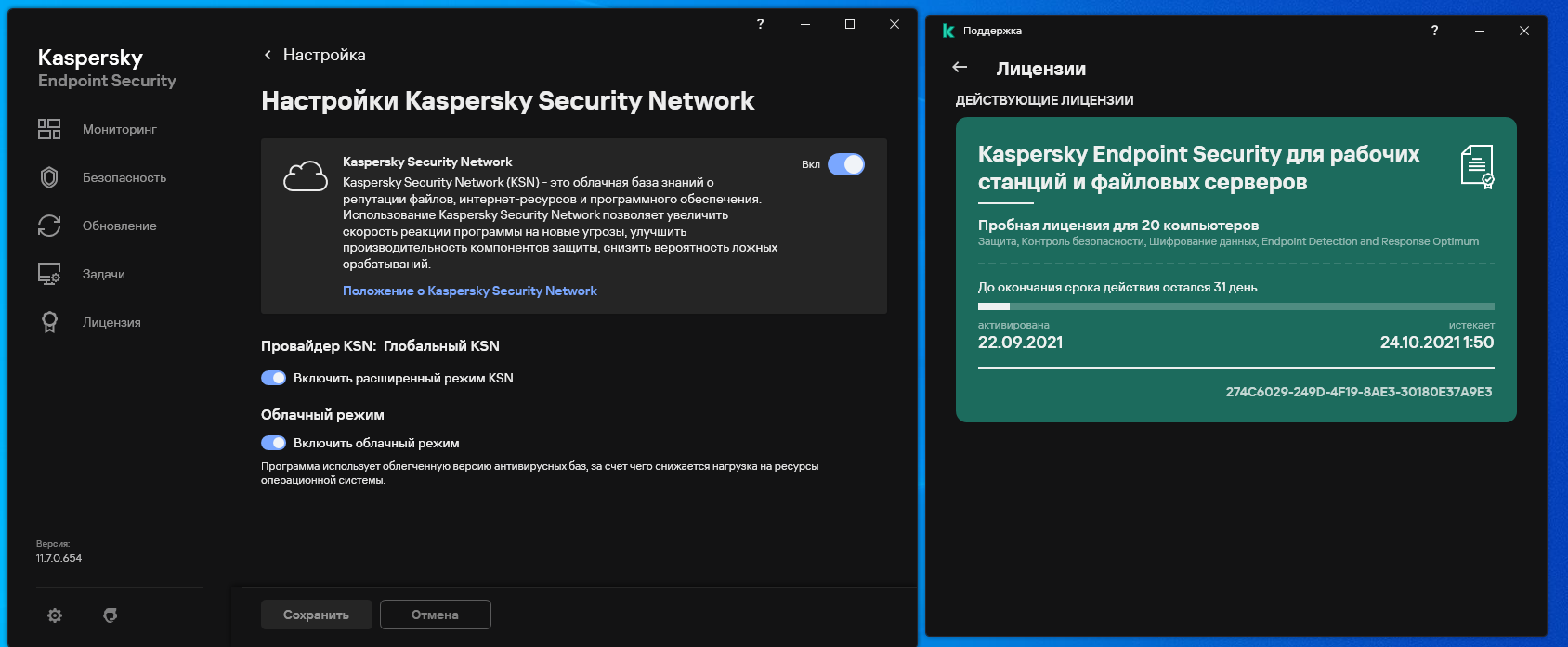Select the license key 274C6029-249D-4F19-8AE3-30180E37A9E3

(x=1359, y=392)
